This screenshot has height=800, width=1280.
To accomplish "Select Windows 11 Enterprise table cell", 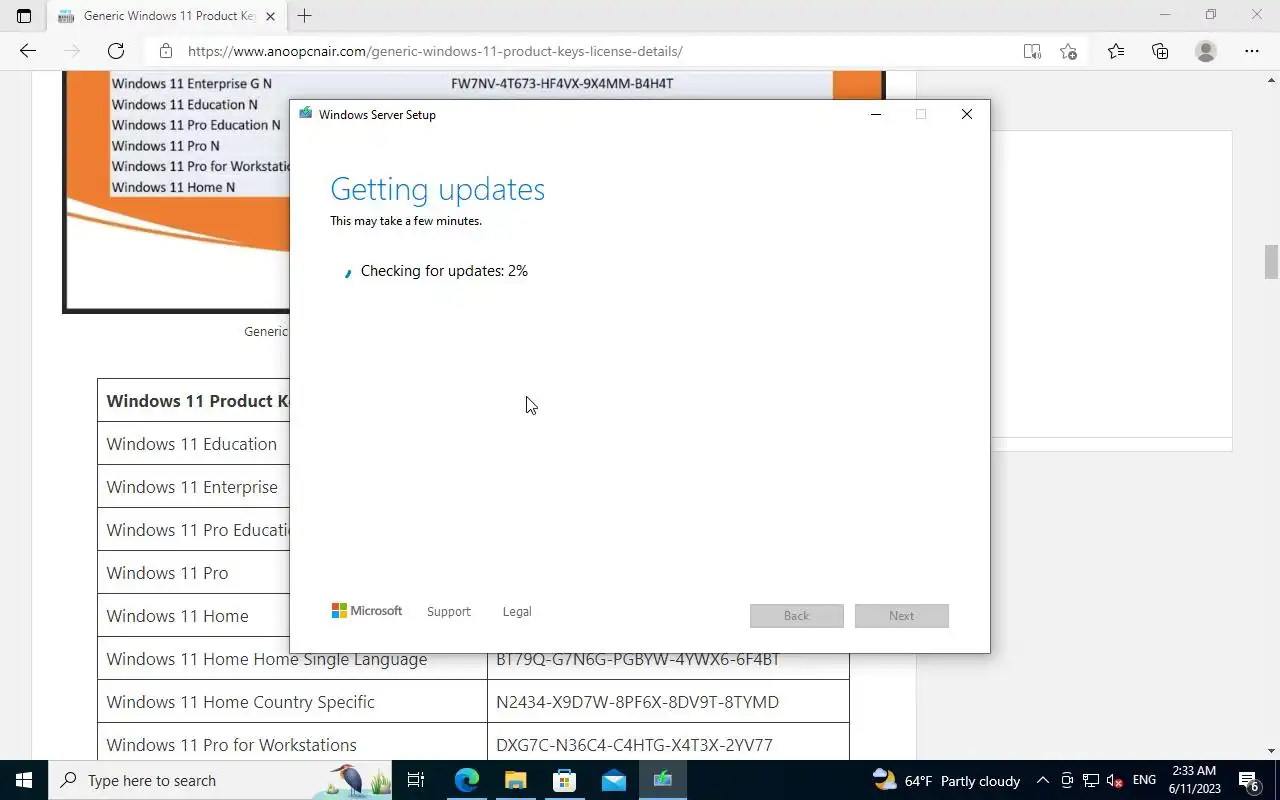I will 192,487.
